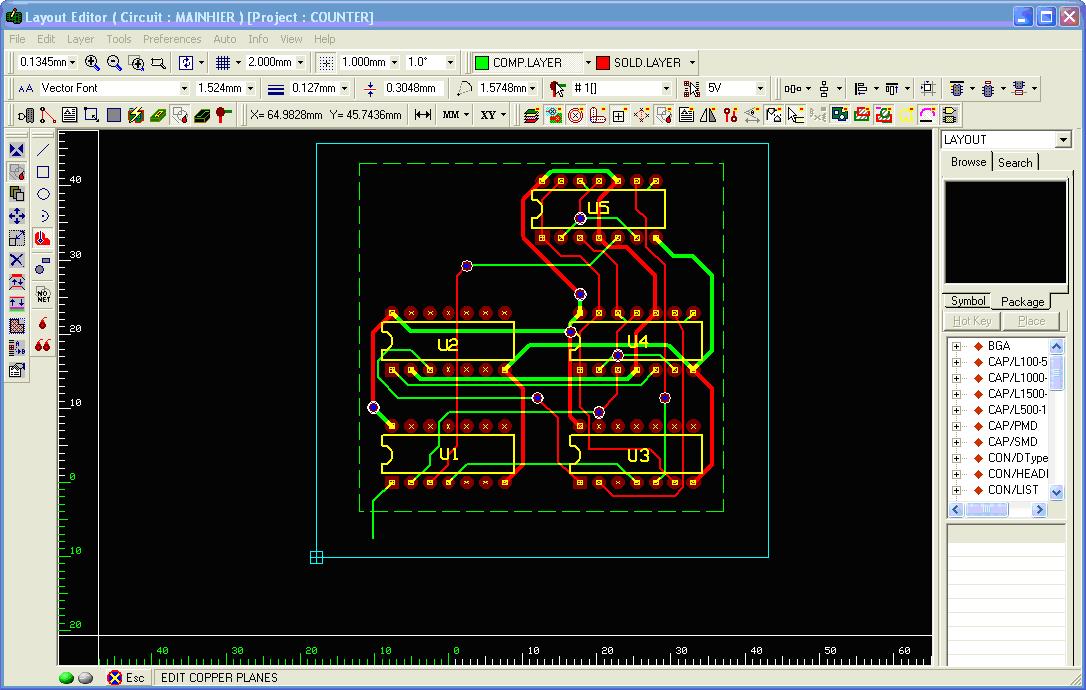Screen dimensions: 1086x690
Task: Select the draw arc tool
Action: [43, 216]
